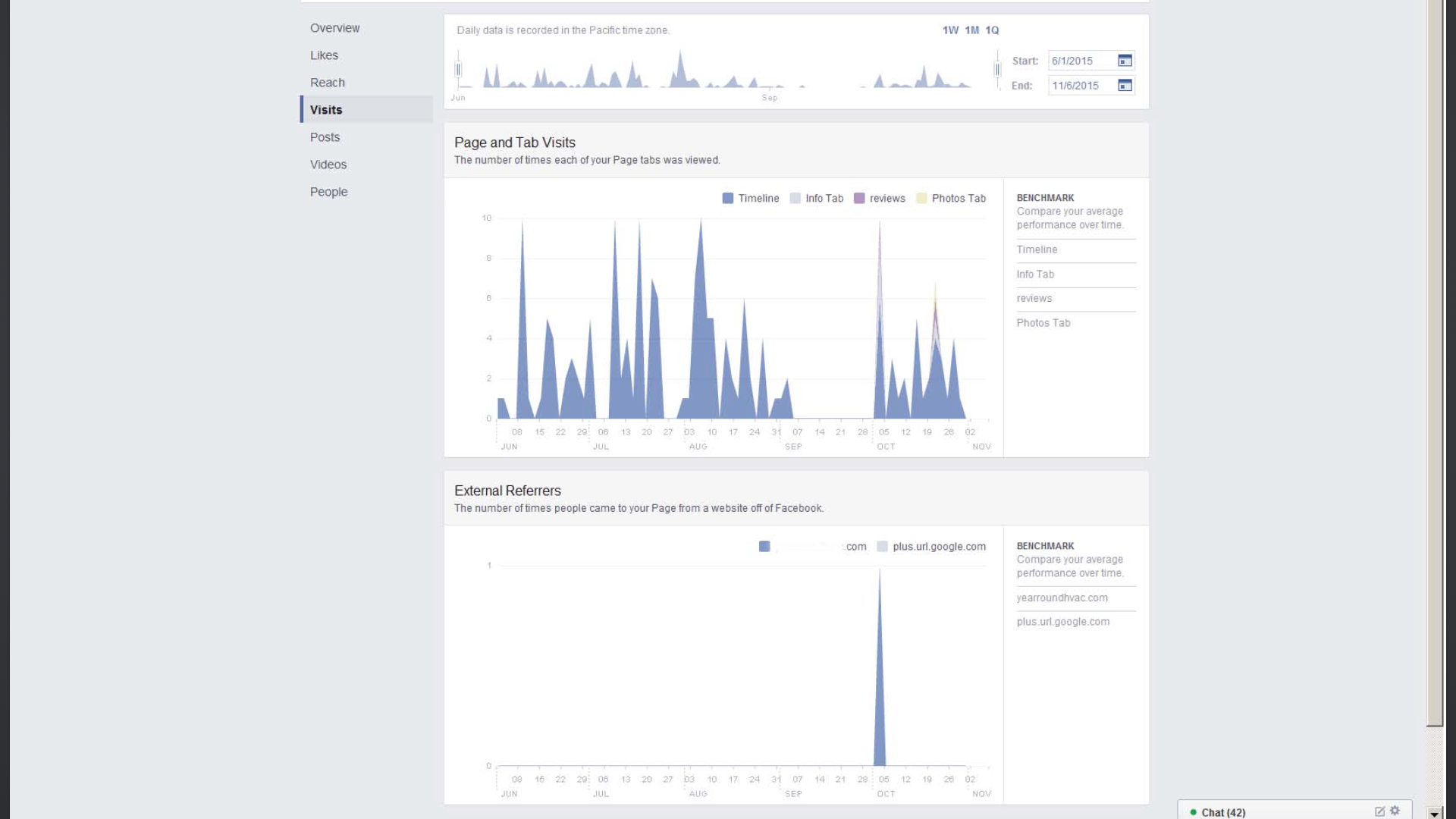Click Timeline in the Visits benchmark list
Screen dimensions: 1456x819
point(1037,249)
